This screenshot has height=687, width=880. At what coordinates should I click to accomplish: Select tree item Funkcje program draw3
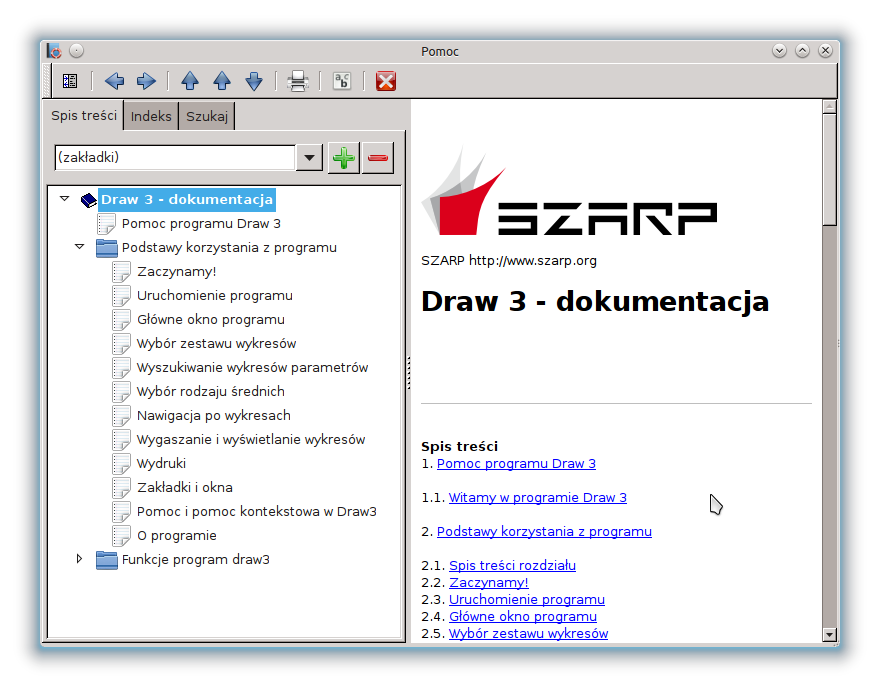196,560
